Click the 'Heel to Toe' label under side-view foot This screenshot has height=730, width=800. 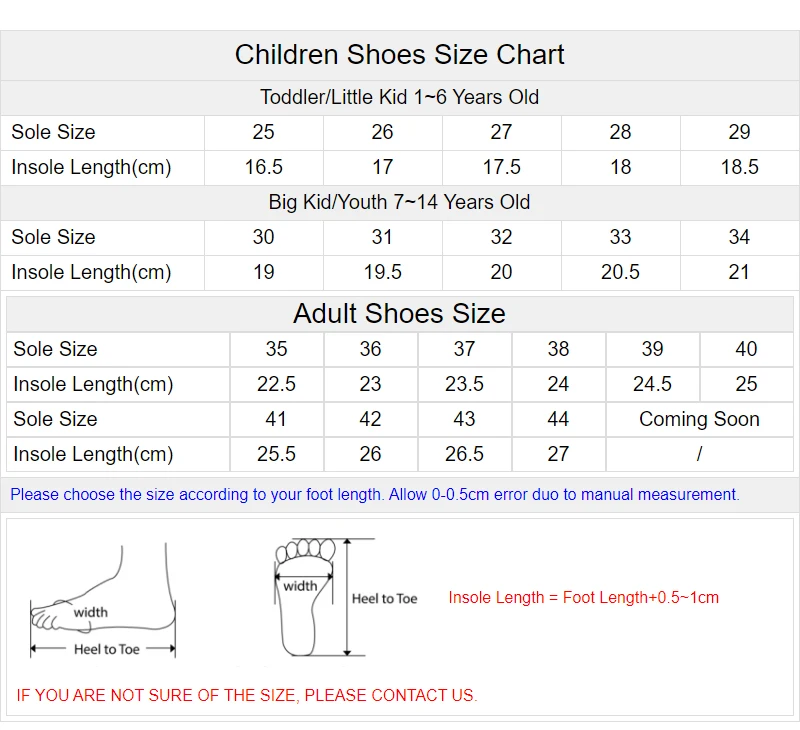point(107,649)
